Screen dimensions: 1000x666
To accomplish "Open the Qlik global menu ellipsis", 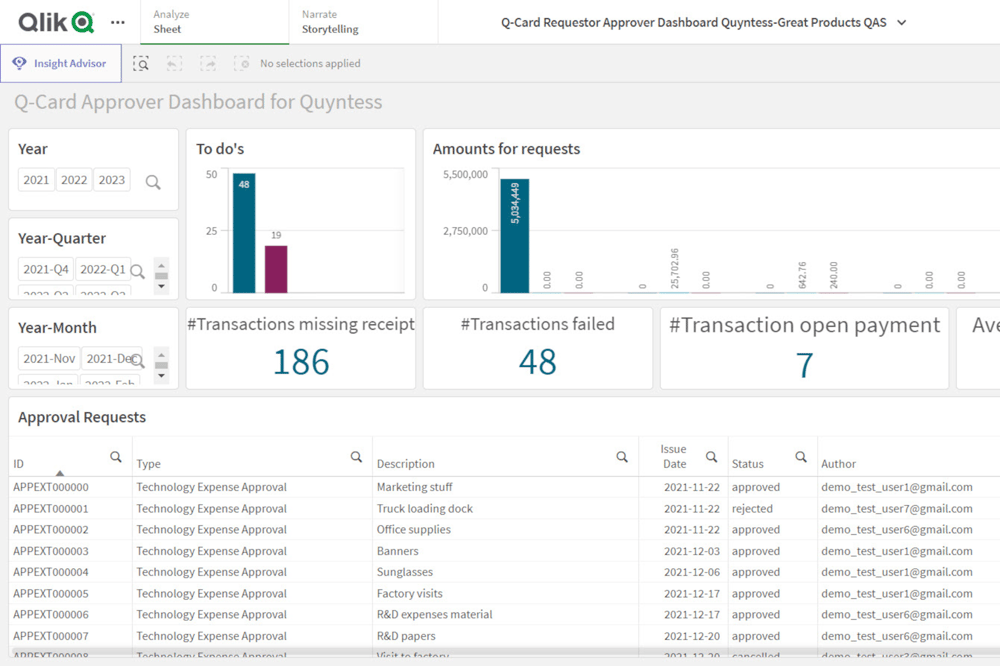I will pos(117,22).
